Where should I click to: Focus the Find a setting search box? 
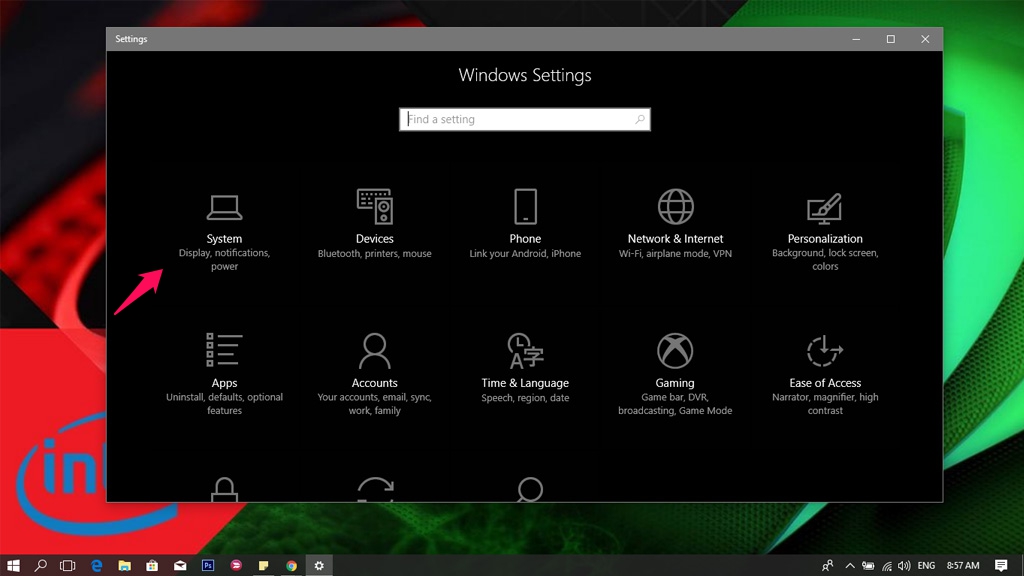click(524, 119)
